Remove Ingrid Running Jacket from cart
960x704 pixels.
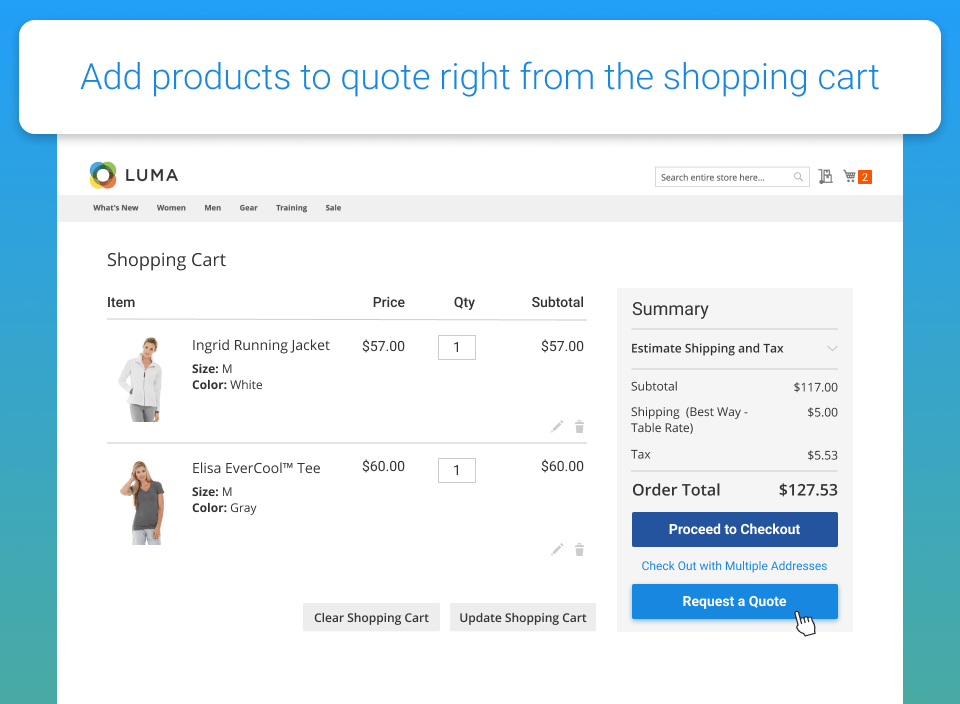pos(579,427)
